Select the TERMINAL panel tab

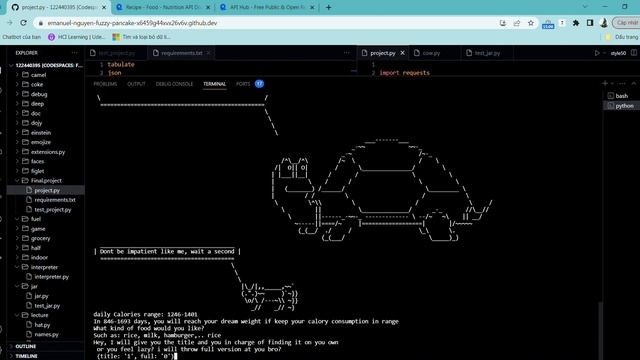pos(214,84)
